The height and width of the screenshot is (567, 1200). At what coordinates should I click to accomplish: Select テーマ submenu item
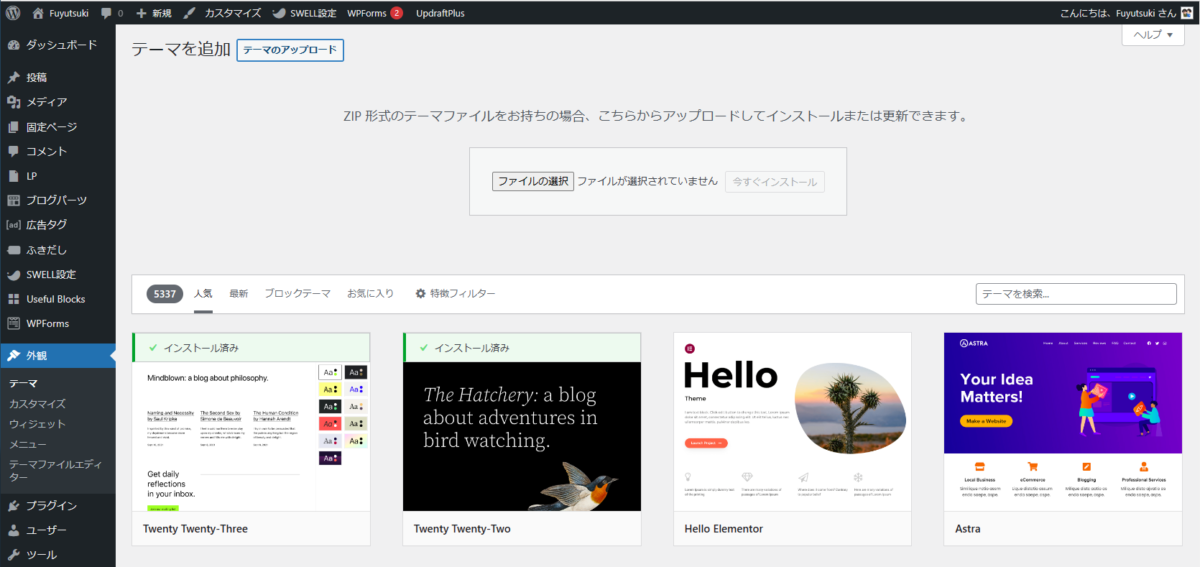23,383
